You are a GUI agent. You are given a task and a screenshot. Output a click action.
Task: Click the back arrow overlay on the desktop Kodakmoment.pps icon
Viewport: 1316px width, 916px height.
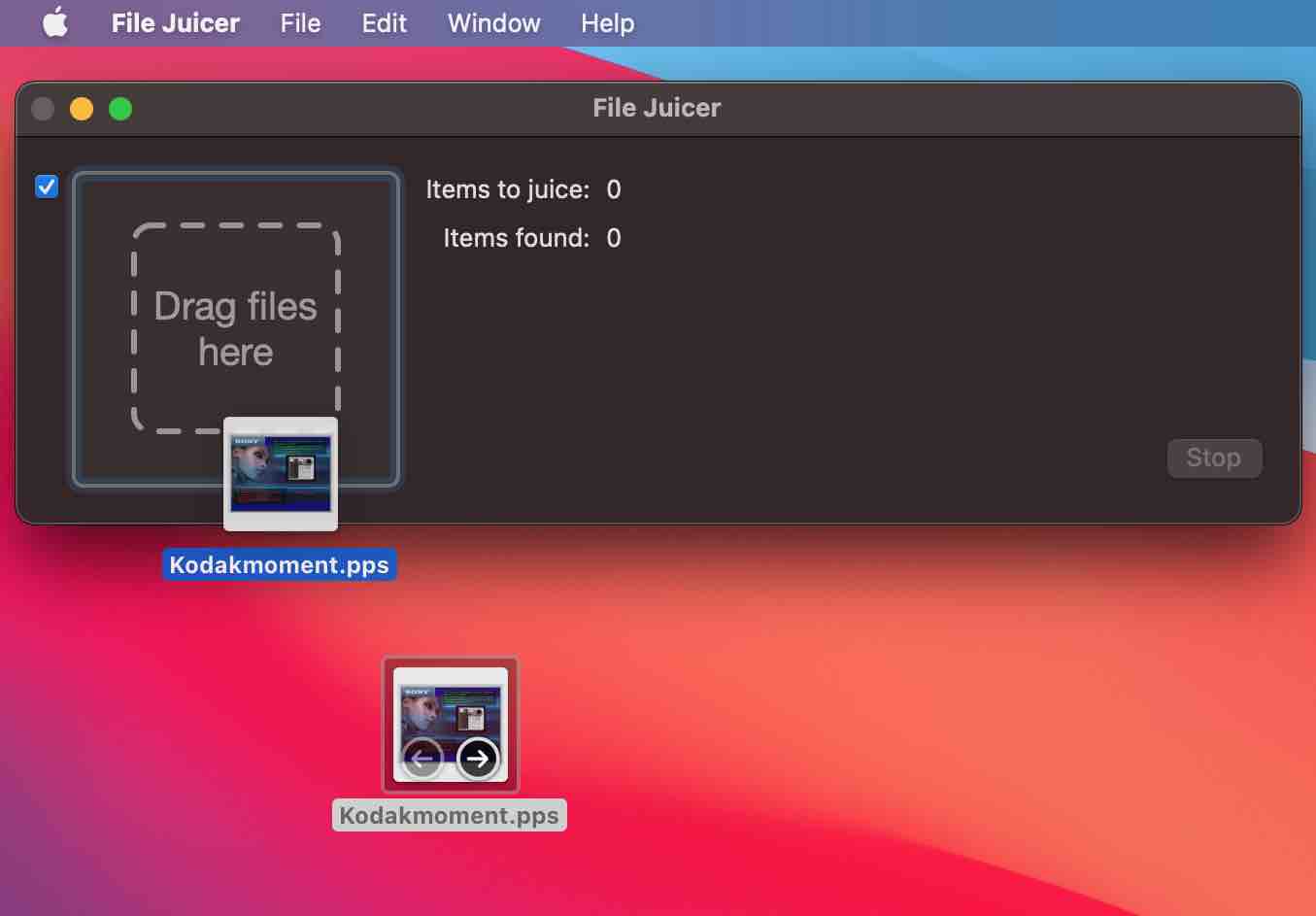[422, 759]
